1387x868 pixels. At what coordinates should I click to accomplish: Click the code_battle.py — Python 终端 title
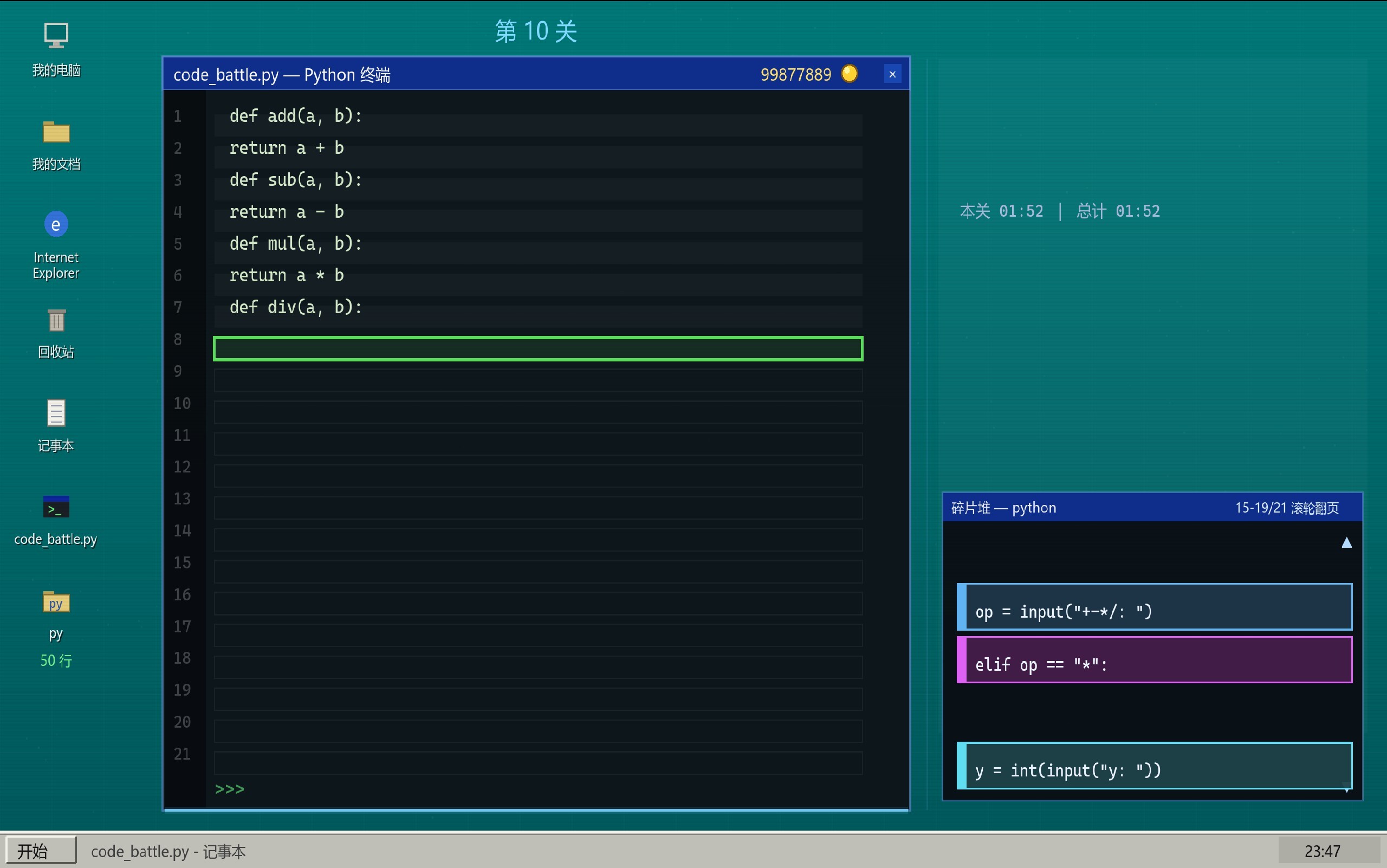click(x=282, y=75)
